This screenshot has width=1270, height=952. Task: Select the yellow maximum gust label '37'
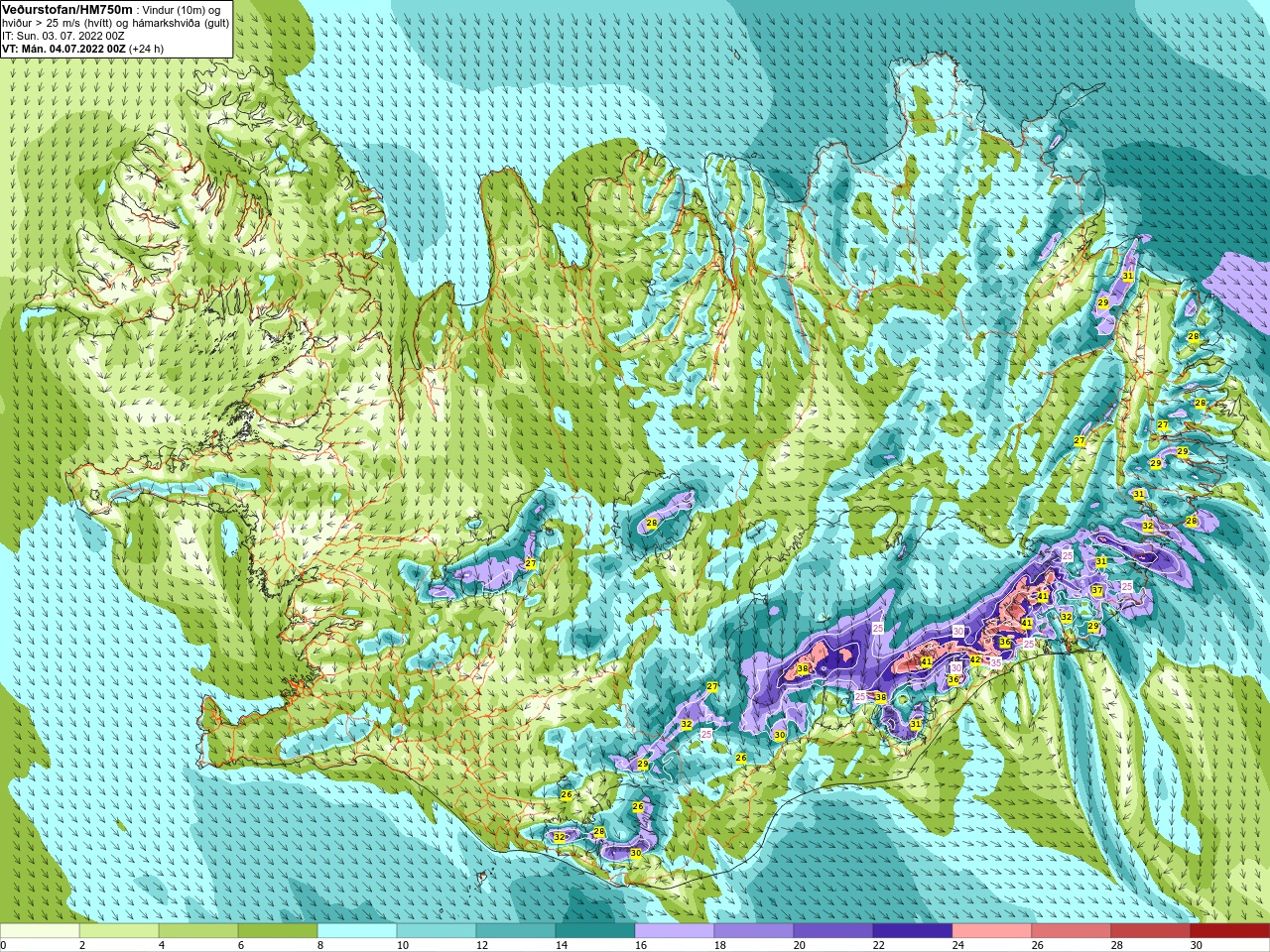pos(1097,590)
